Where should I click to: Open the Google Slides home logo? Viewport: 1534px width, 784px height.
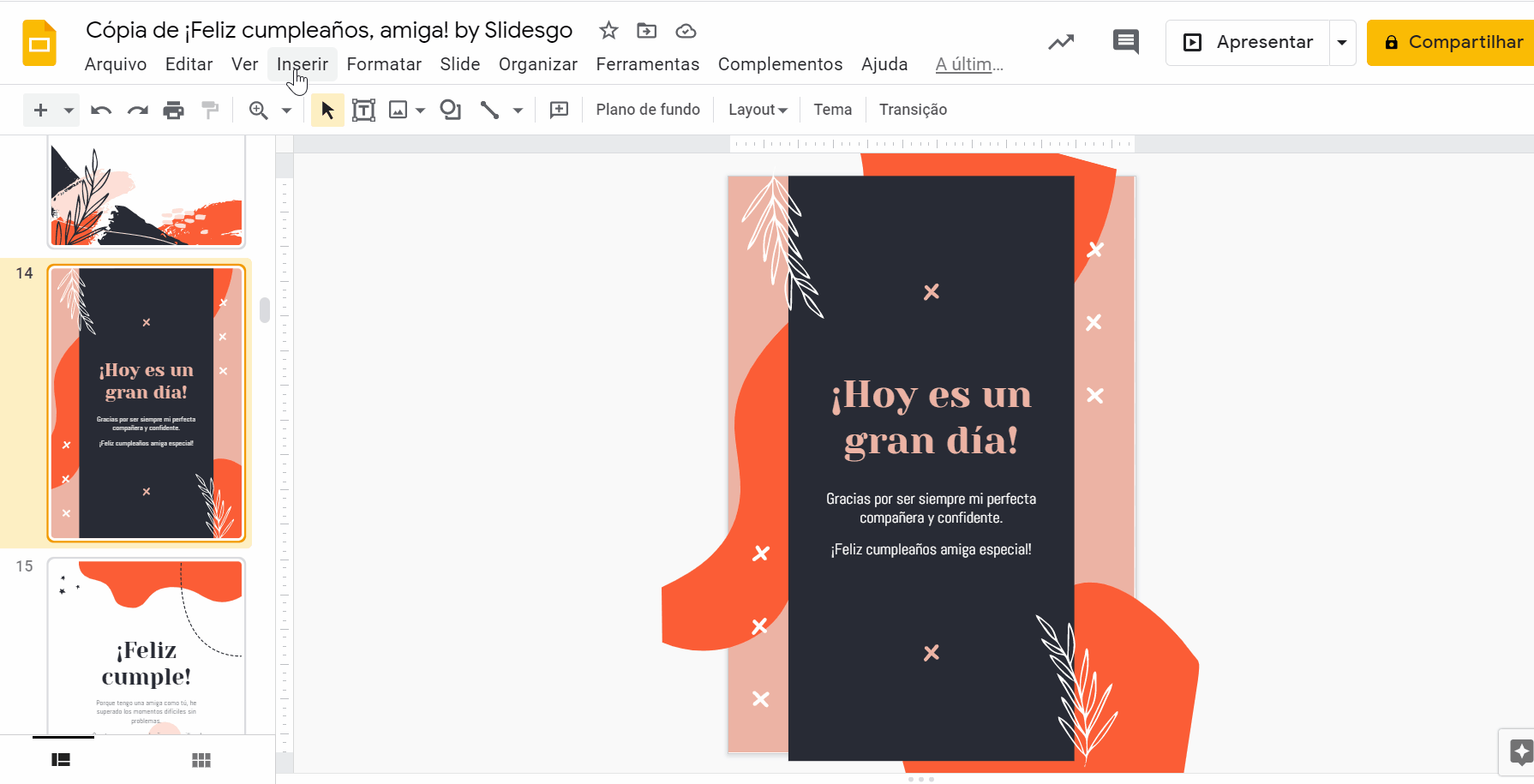tap(39, 43)
